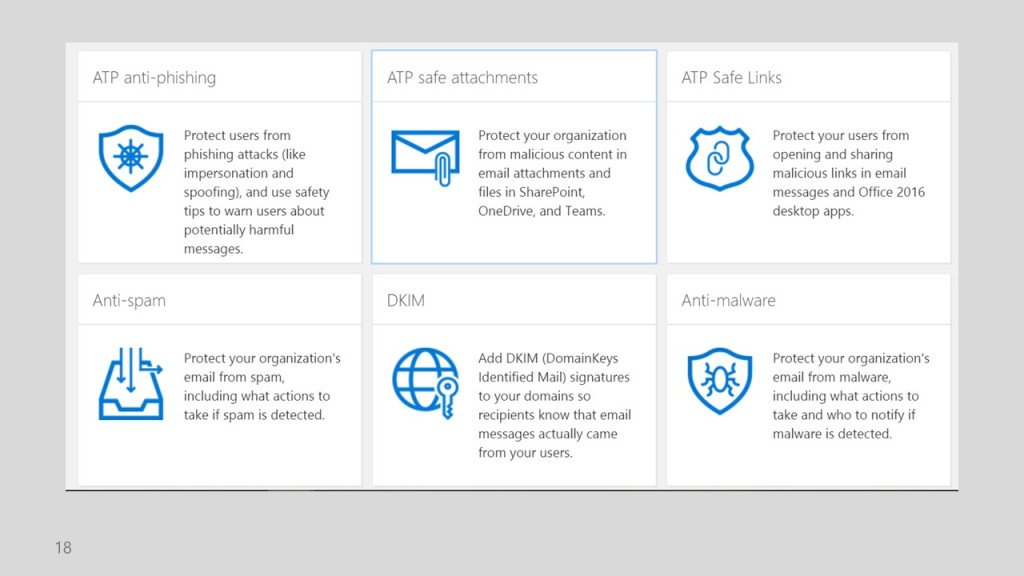Click the slide number 18
This screenshot has width=1024, height=576.
(x=63, y=548)
